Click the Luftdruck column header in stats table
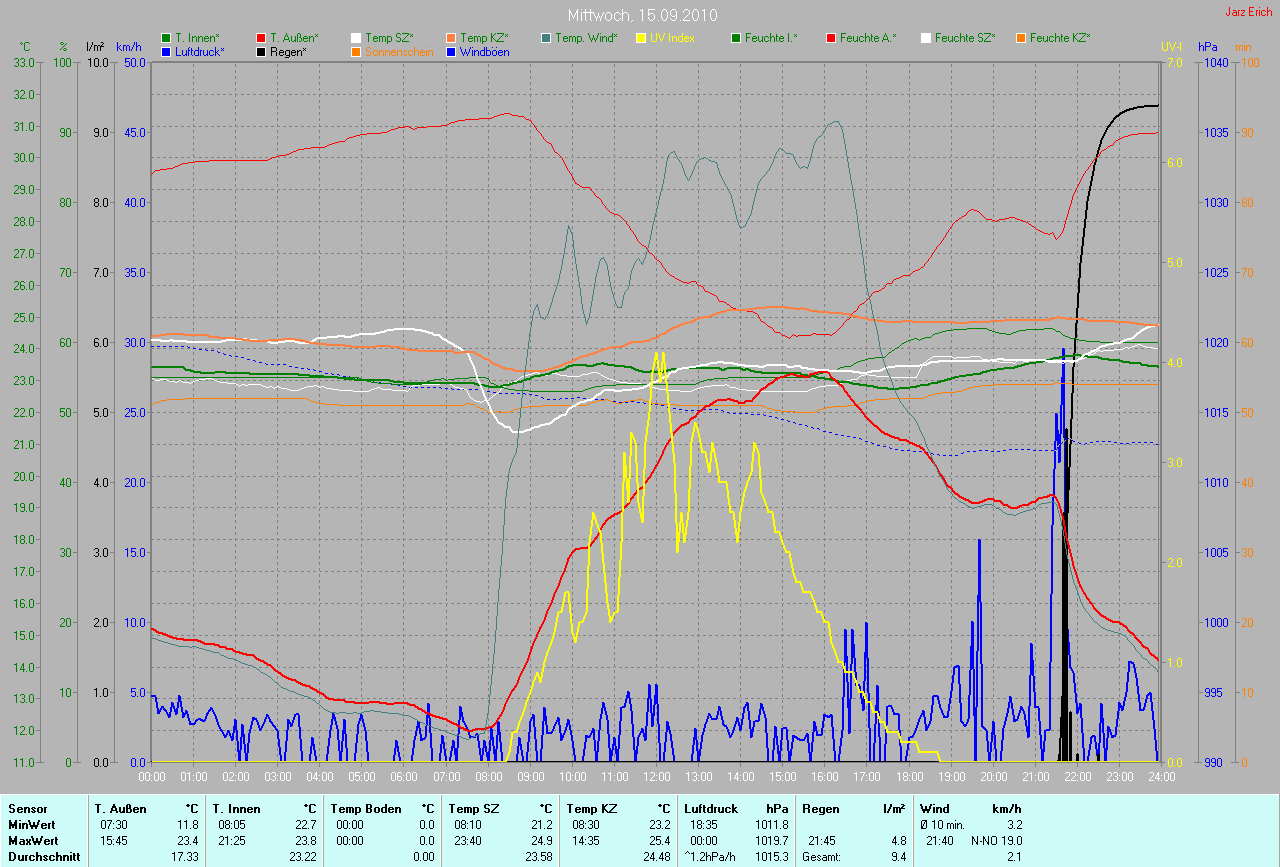 point(711,808)
